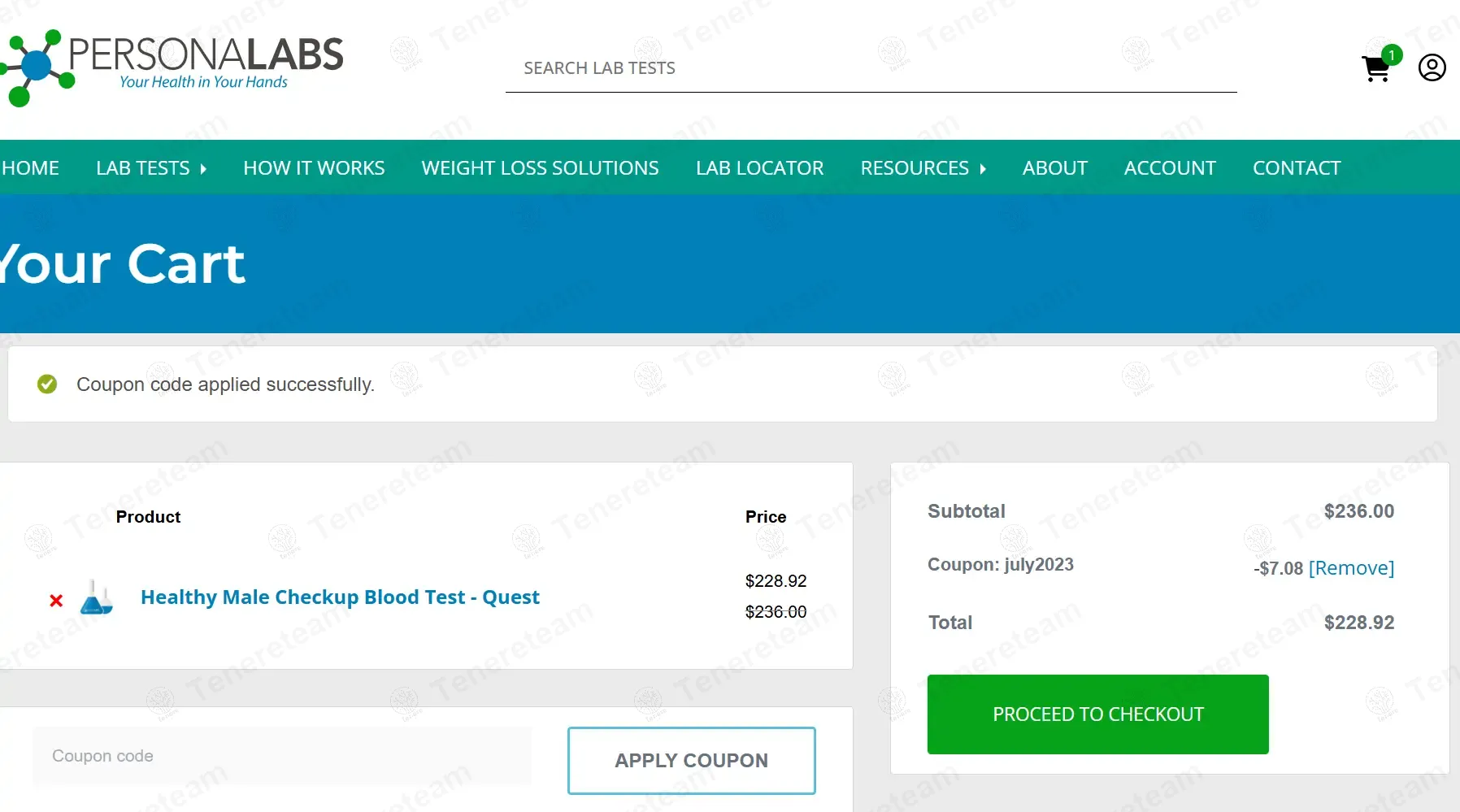Open the user account profile icon

coord(1432,67)
